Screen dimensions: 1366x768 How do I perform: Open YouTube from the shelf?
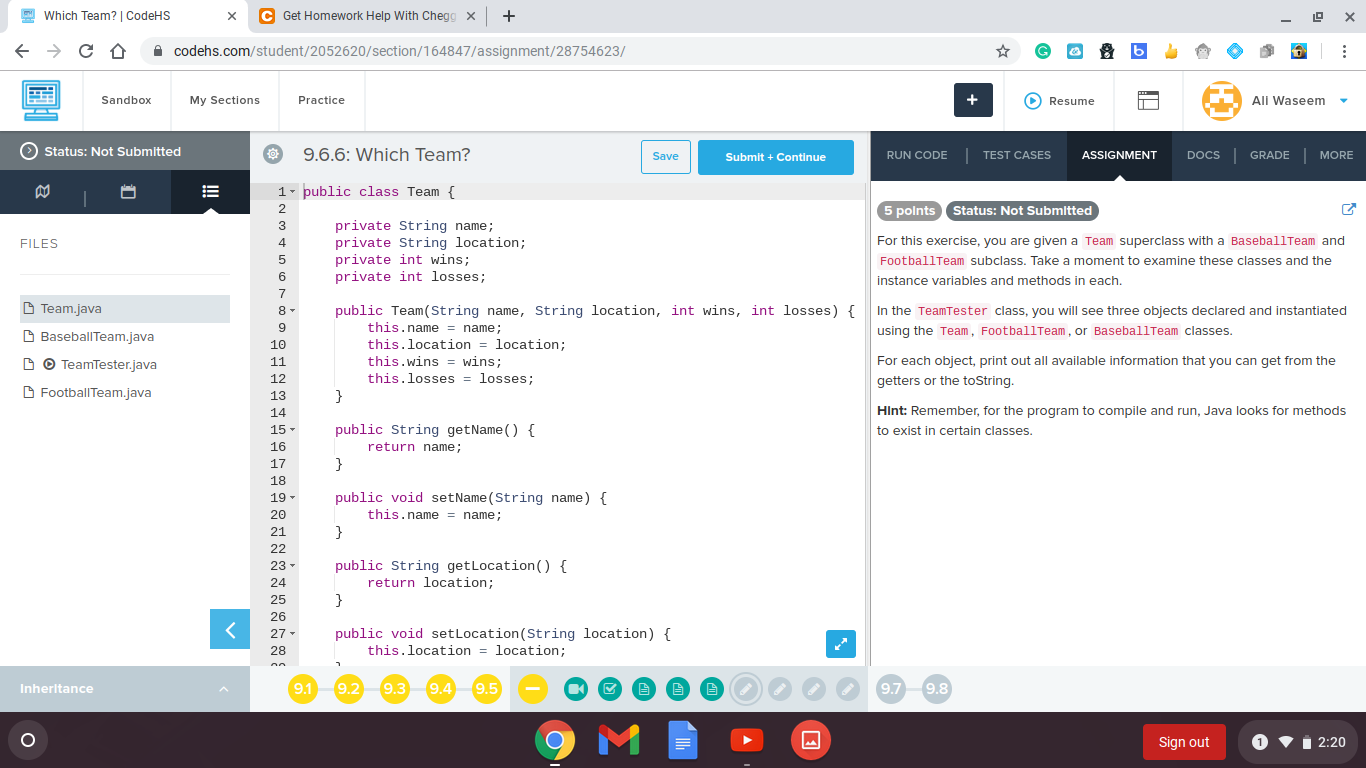coord(746,741)
